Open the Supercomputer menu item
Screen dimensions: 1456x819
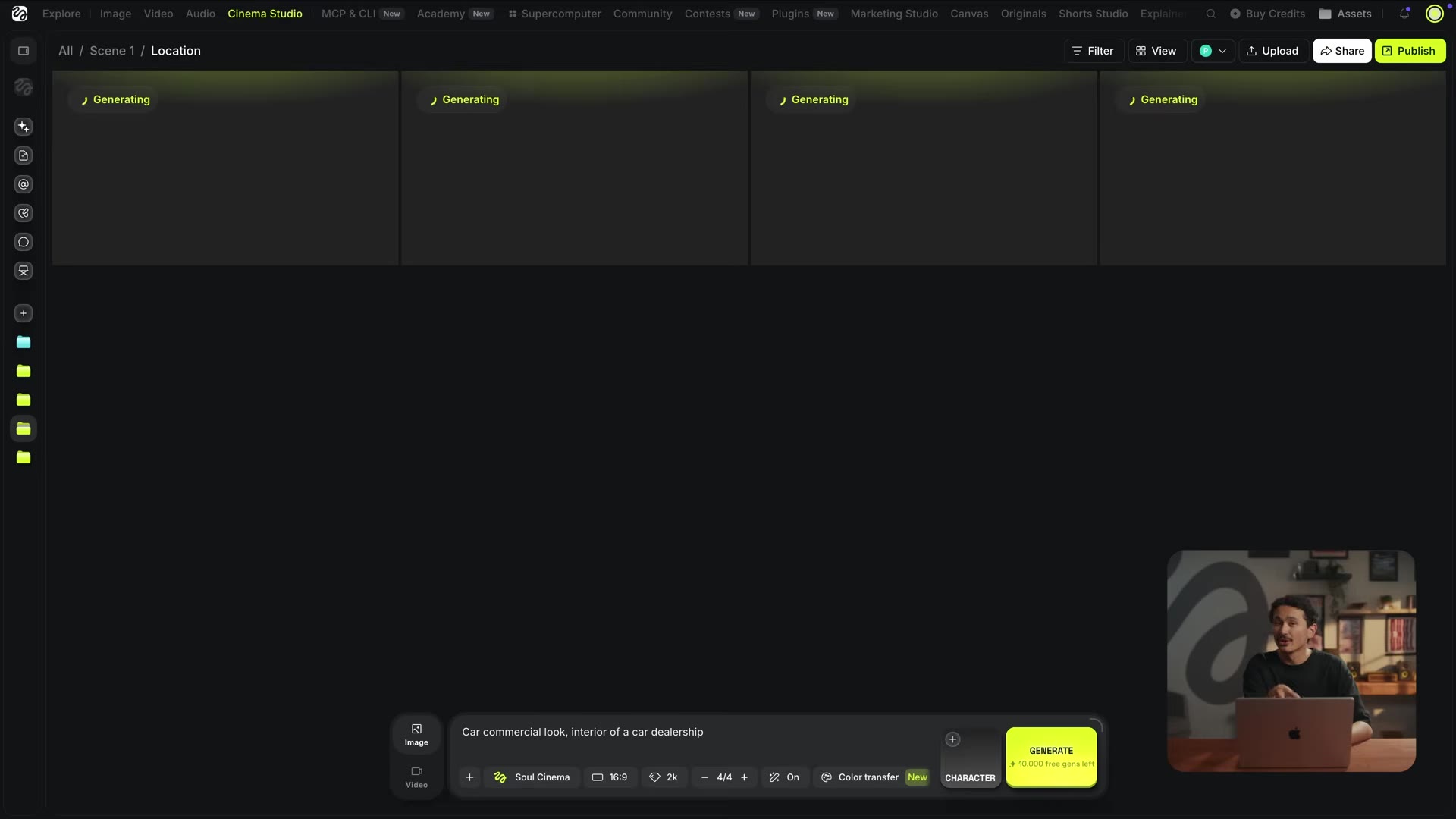click(554, 14)
